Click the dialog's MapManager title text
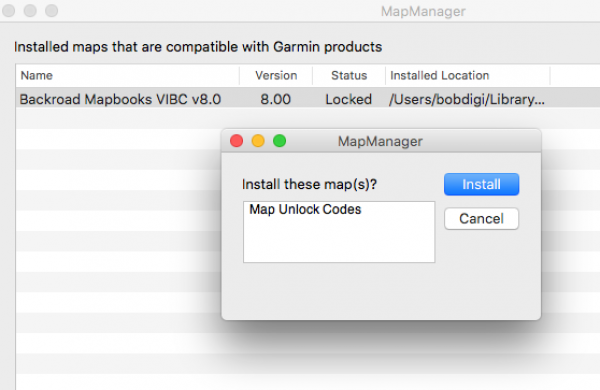Screen dimensions: 600x390 click(x=380, y=141)
